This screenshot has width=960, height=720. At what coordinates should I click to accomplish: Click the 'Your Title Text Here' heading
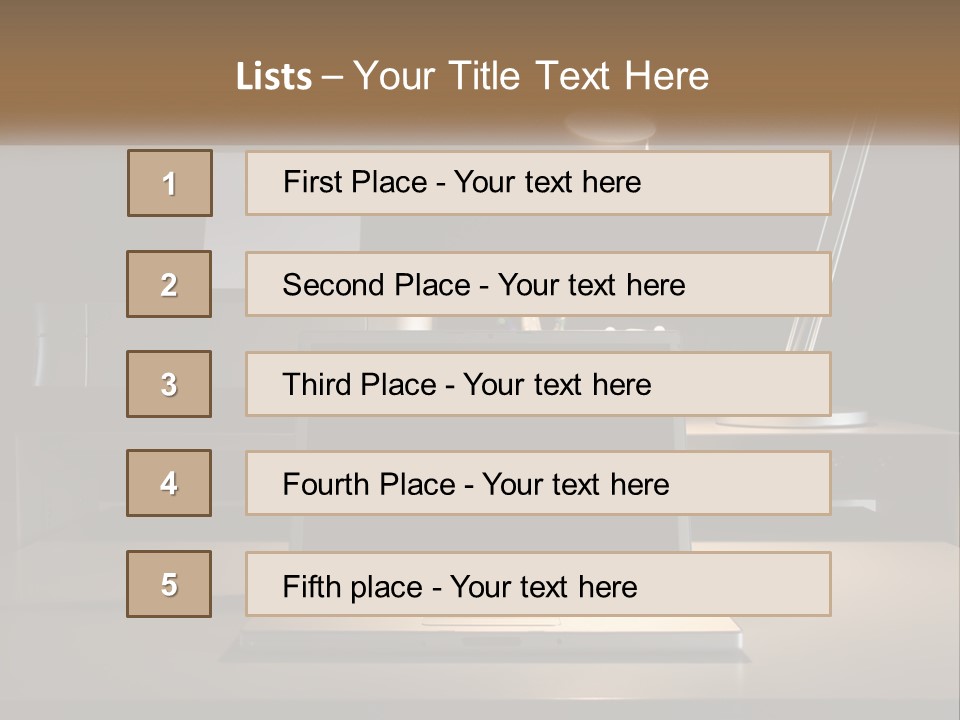[531, 77]
